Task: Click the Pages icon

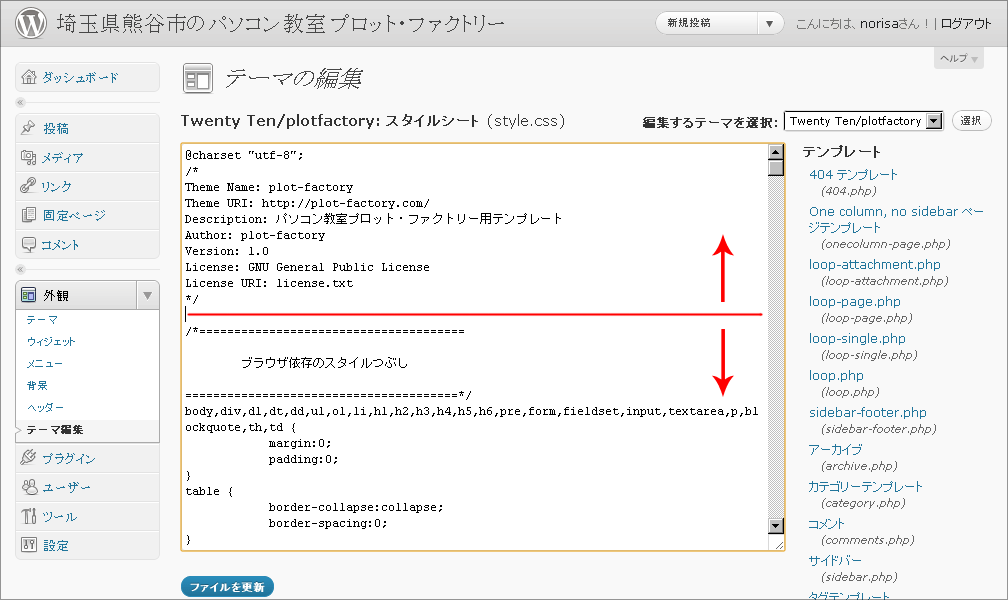Action: [x=29, y=215]
